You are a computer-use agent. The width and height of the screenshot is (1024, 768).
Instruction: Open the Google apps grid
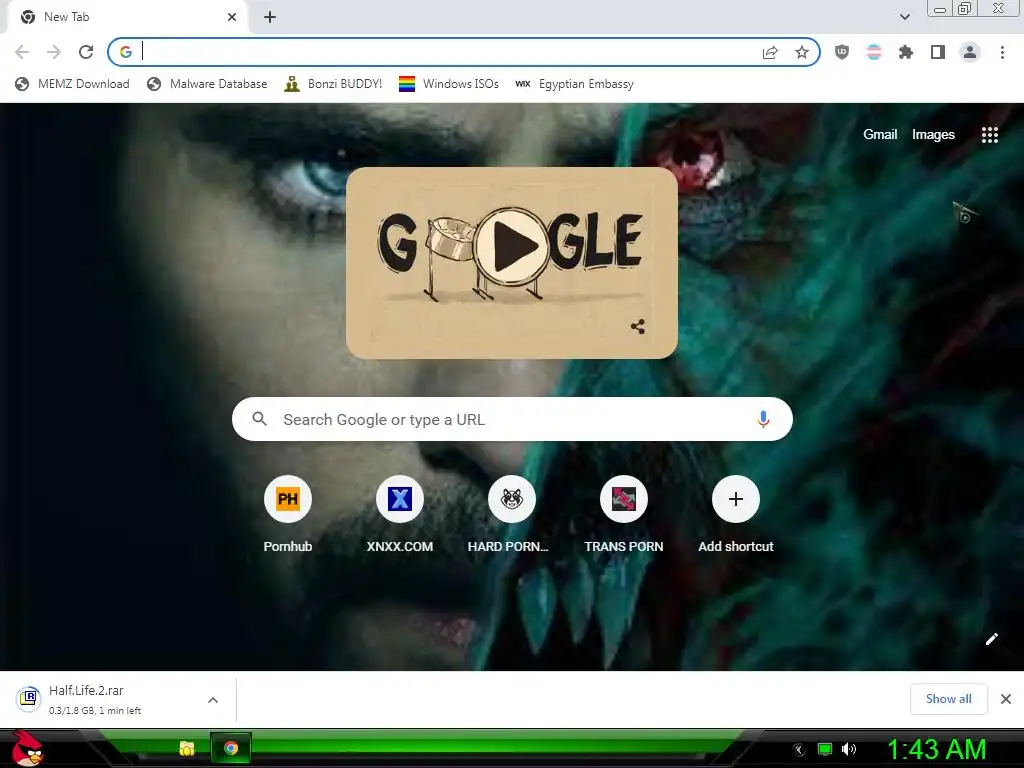point(989,135)
